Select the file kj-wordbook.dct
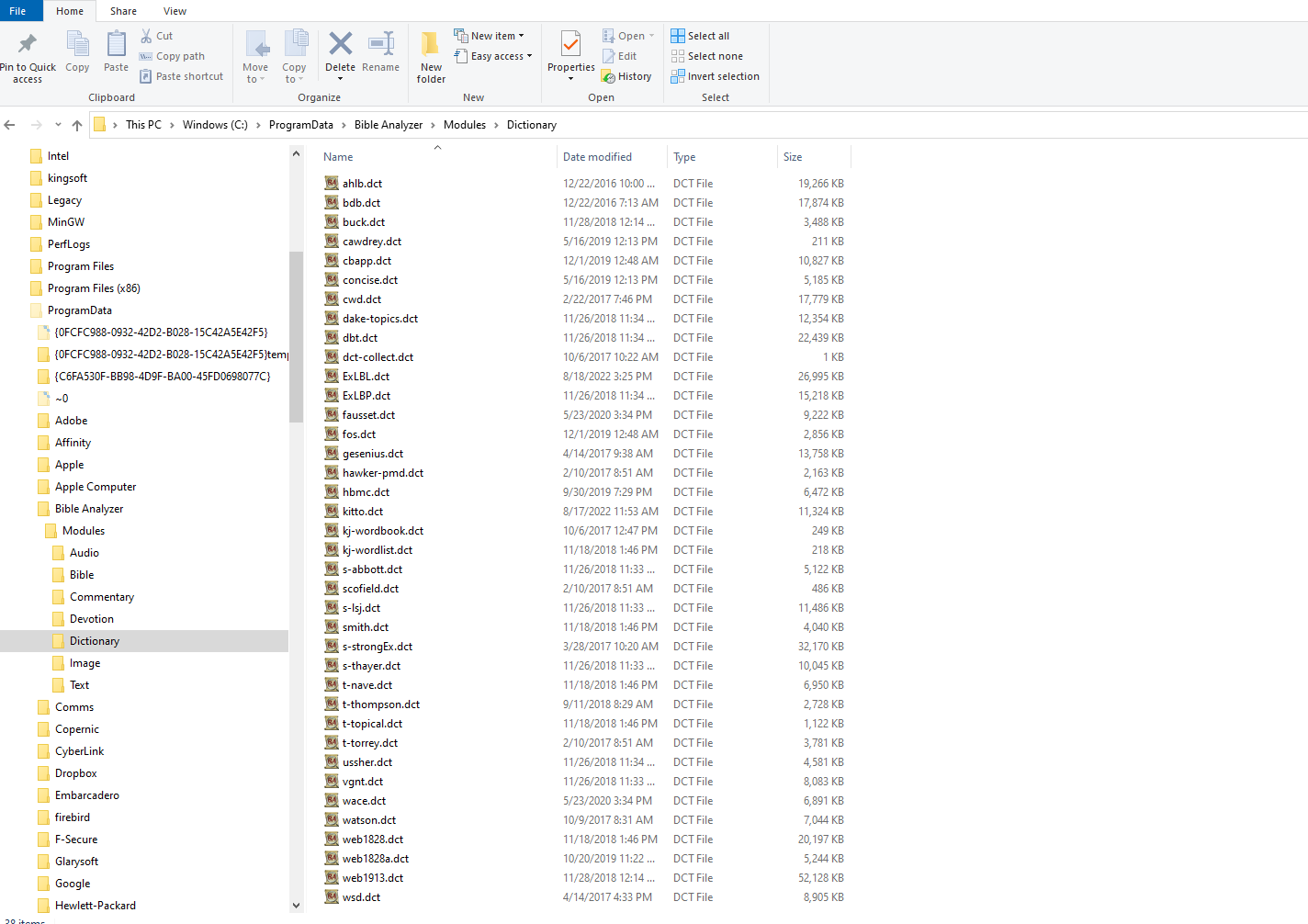This screenshot has height=924, width=1308. (383, 531)
